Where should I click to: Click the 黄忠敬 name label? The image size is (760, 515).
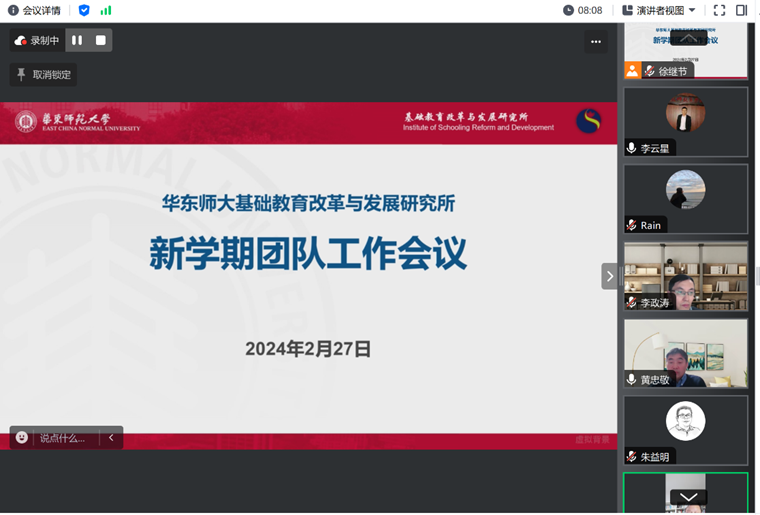[655, 380]
